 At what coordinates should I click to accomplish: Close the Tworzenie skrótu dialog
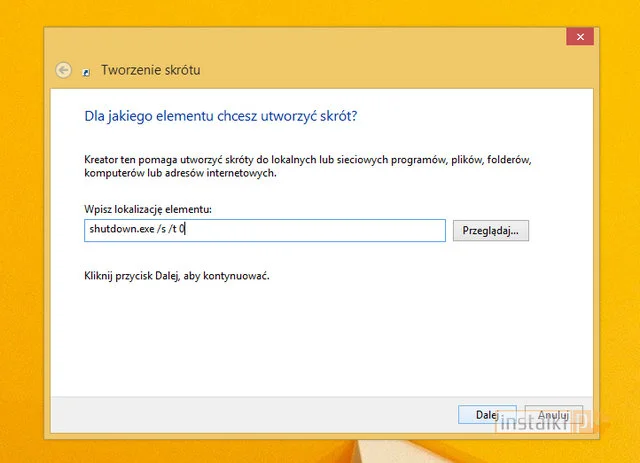point(579,37)
